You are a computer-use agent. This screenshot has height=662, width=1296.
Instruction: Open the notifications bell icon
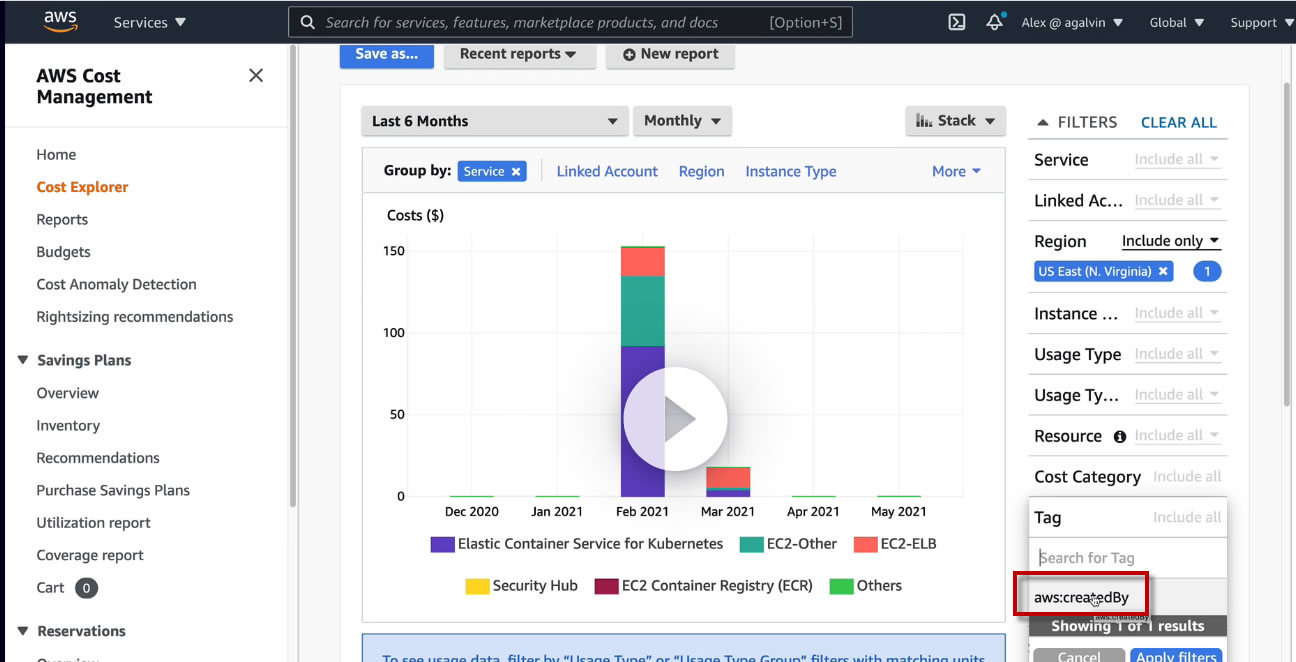coord(994,22)
